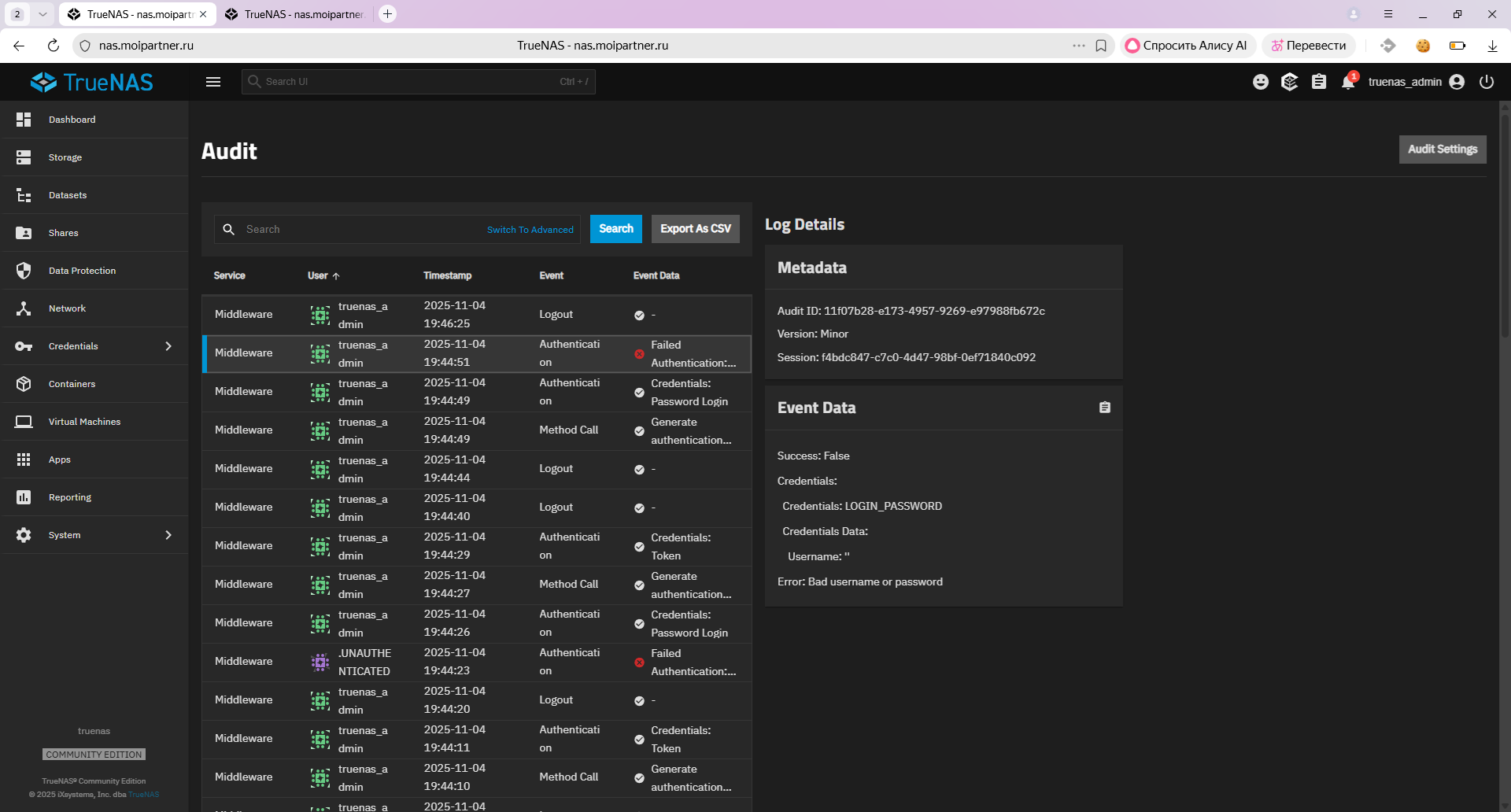Screen dimensions: 1511x812
Task: Click the TrueCommand status layers icon
Action: tap(1289, 82)
